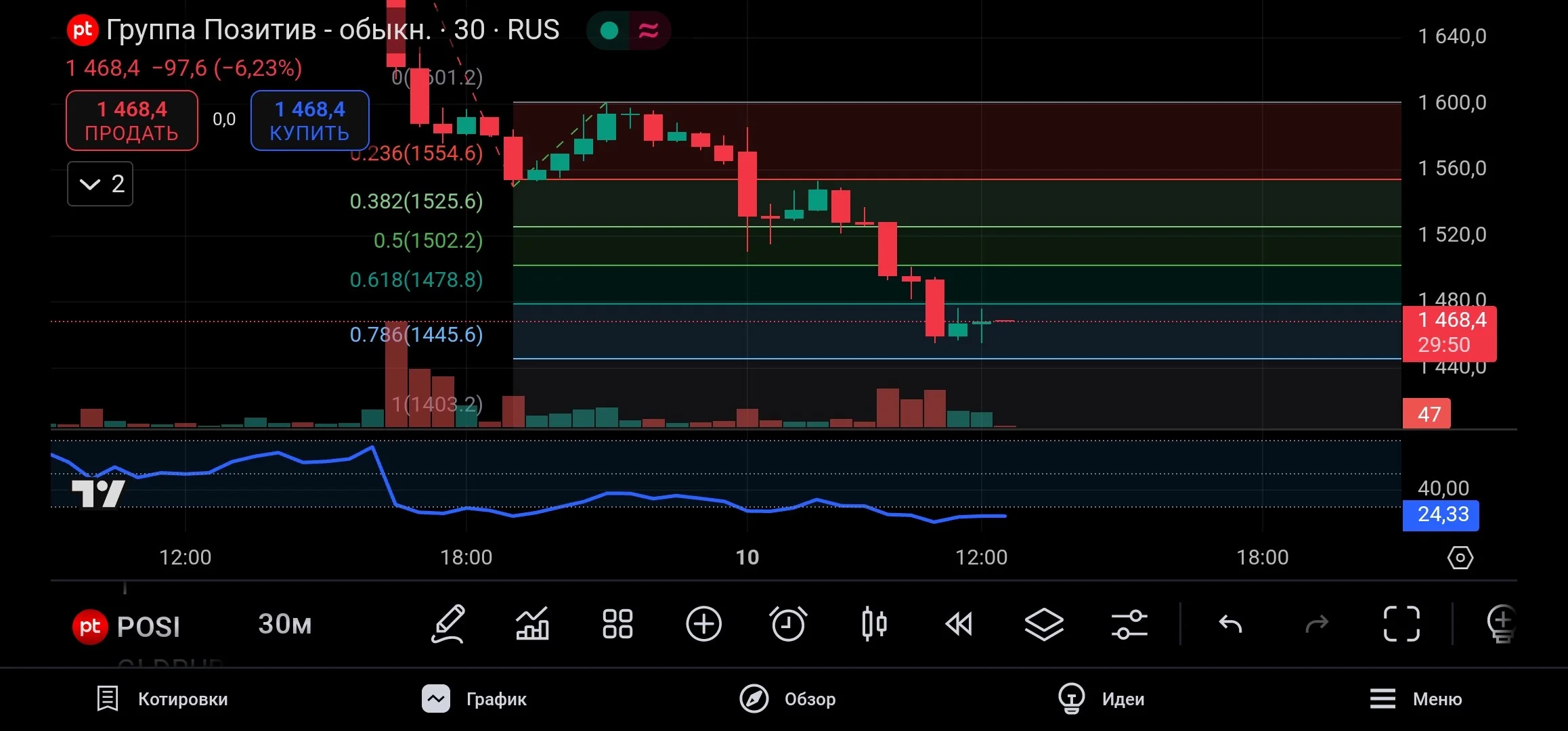
Task: Switch to the Идеи tab
Action: (1101, 699)
